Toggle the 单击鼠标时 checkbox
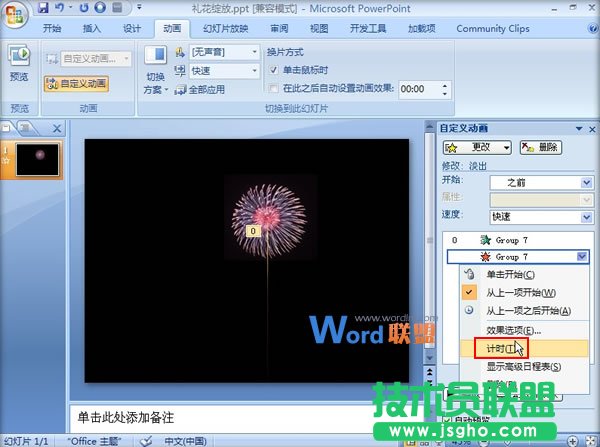 click(273, 70)
